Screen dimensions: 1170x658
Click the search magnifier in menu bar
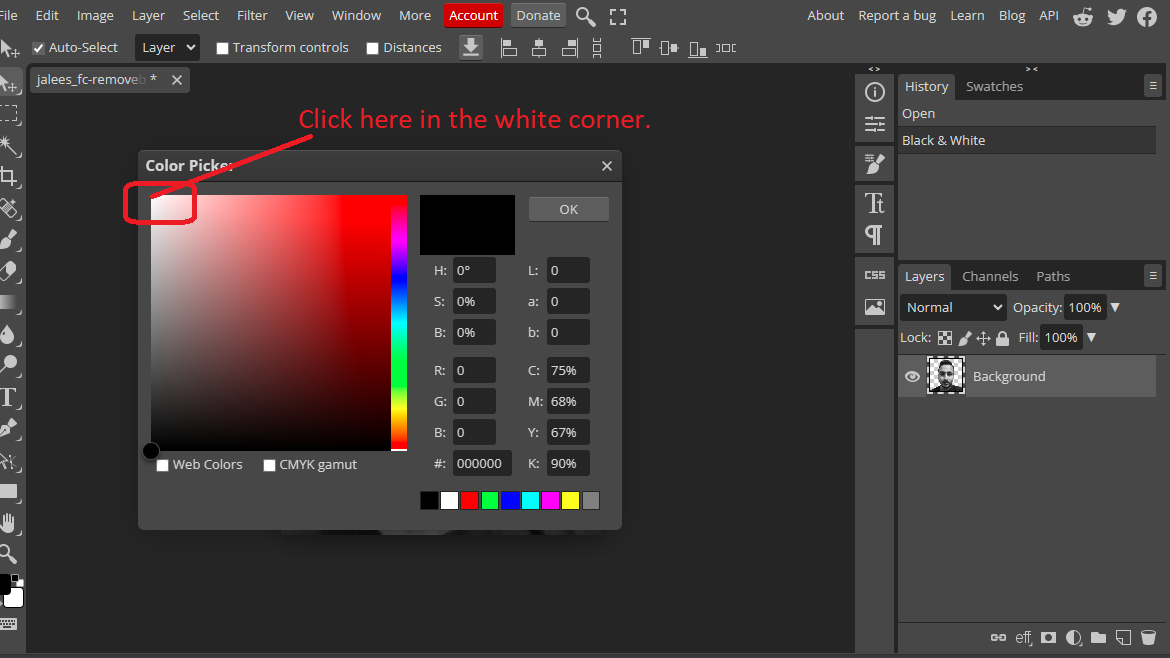586,16
